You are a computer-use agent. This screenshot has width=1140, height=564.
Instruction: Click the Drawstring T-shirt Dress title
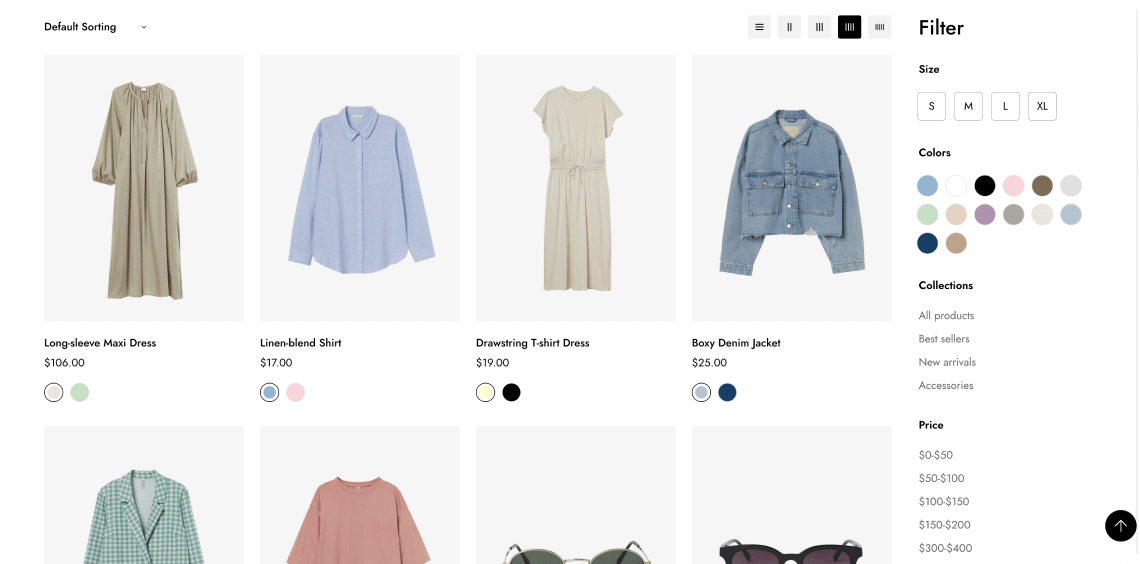coord(532,342)
